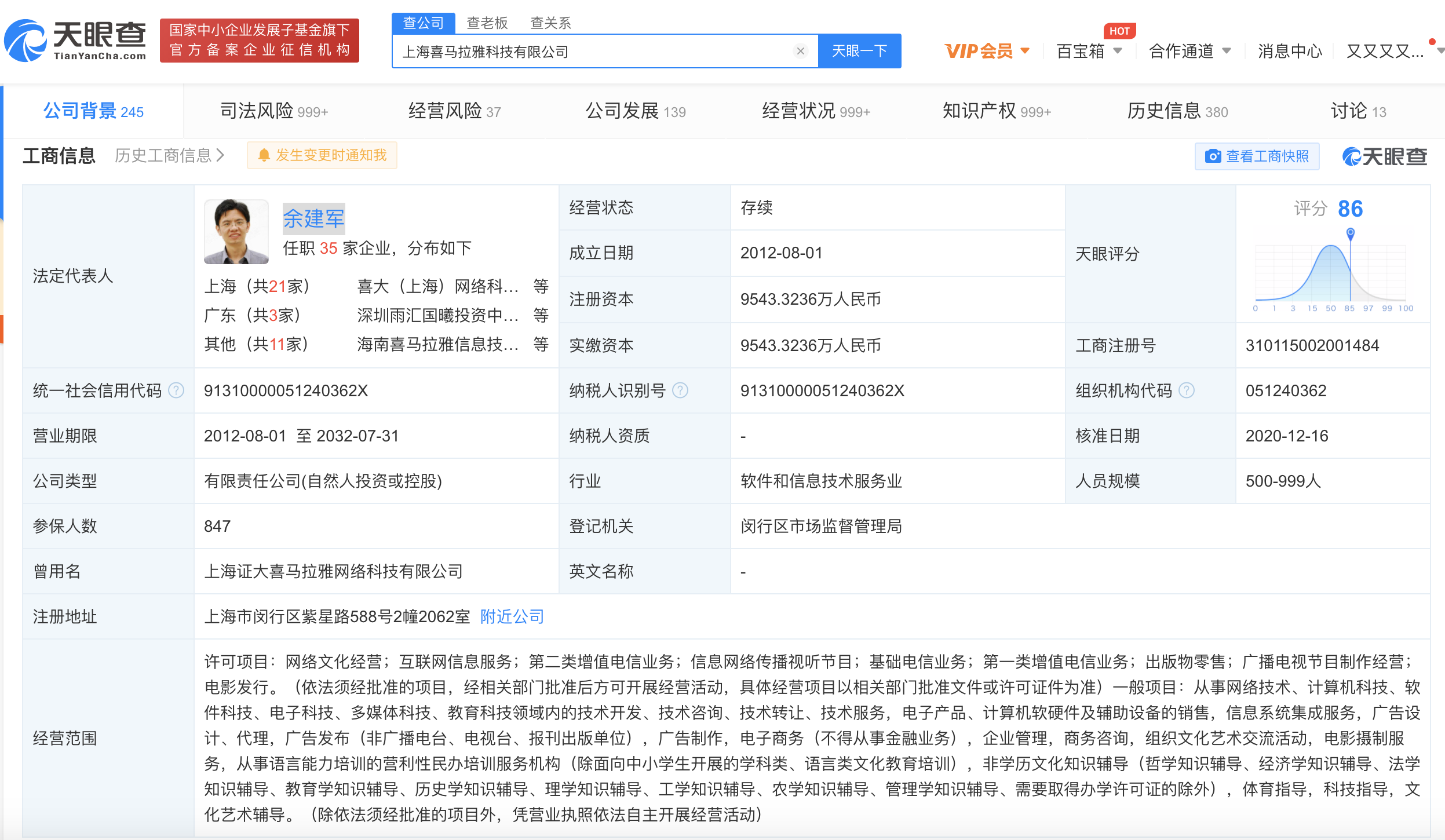Viewport: 1445px width, 840px height.
Task: Click the score marker on the 天眼评分 chart
Action: click(x=1351, y=233)
